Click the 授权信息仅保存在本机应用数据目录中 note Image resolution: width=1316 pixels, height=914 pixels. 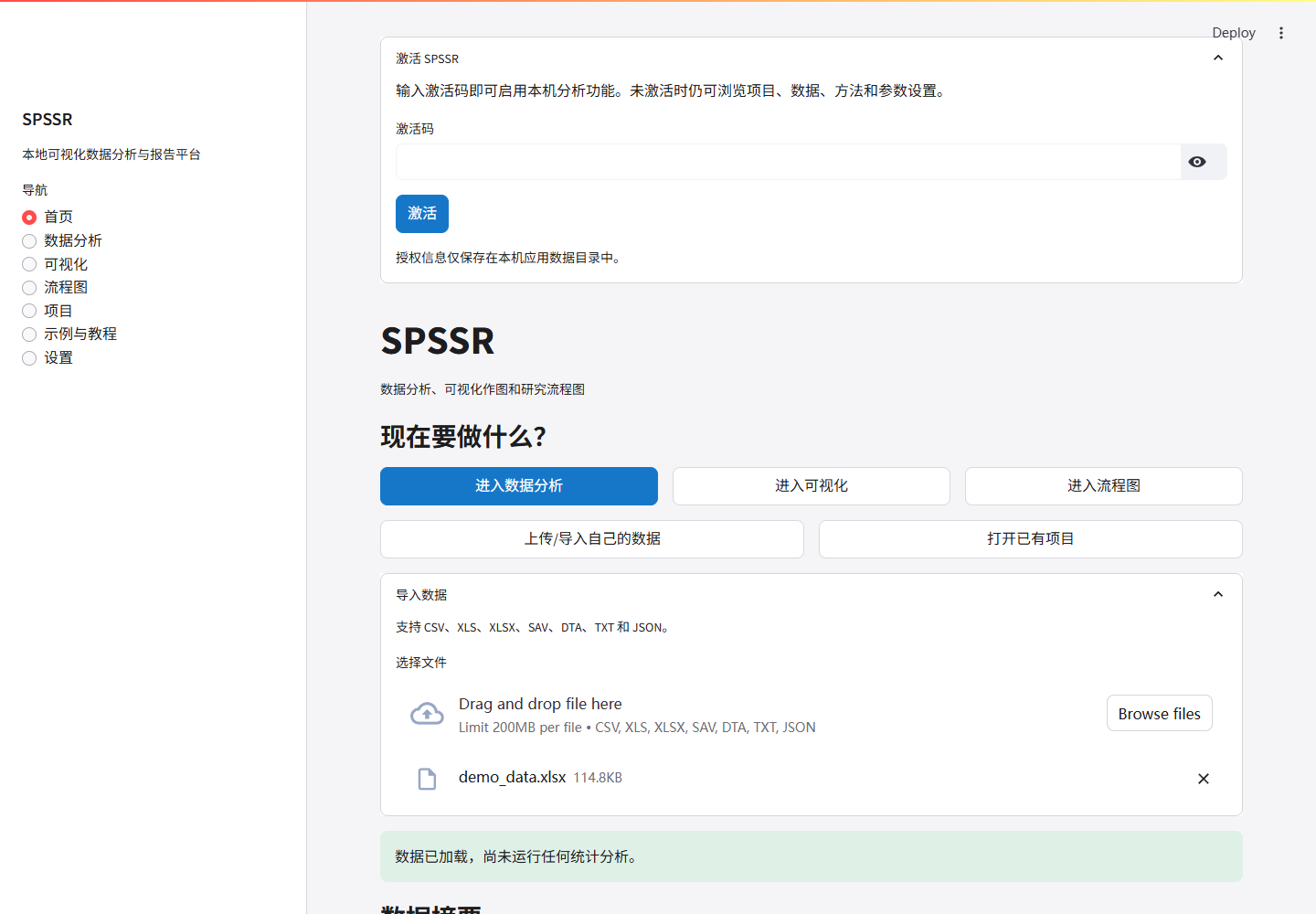pos(510,258)
